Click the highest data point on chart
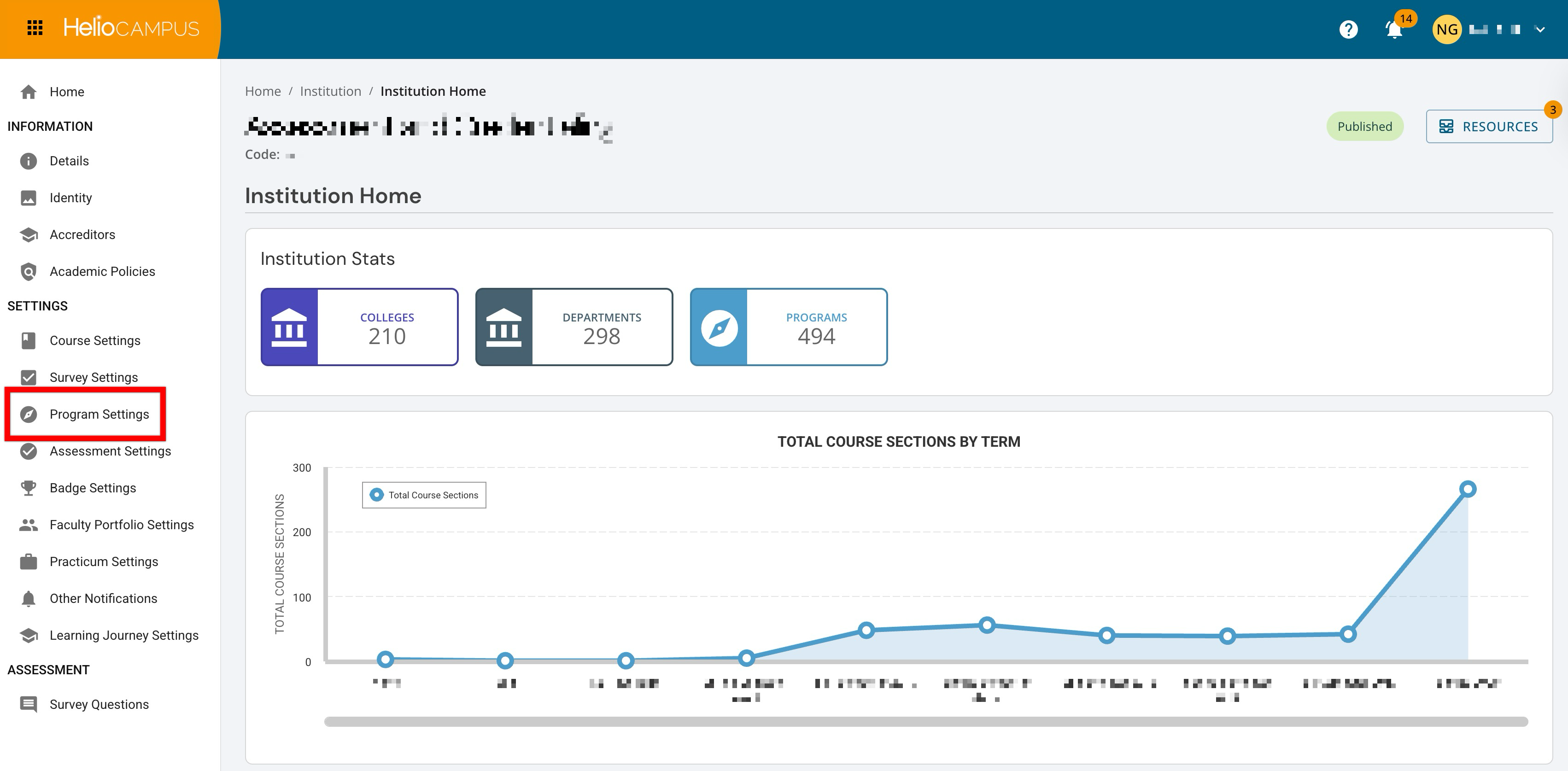 coord(1468,489)
